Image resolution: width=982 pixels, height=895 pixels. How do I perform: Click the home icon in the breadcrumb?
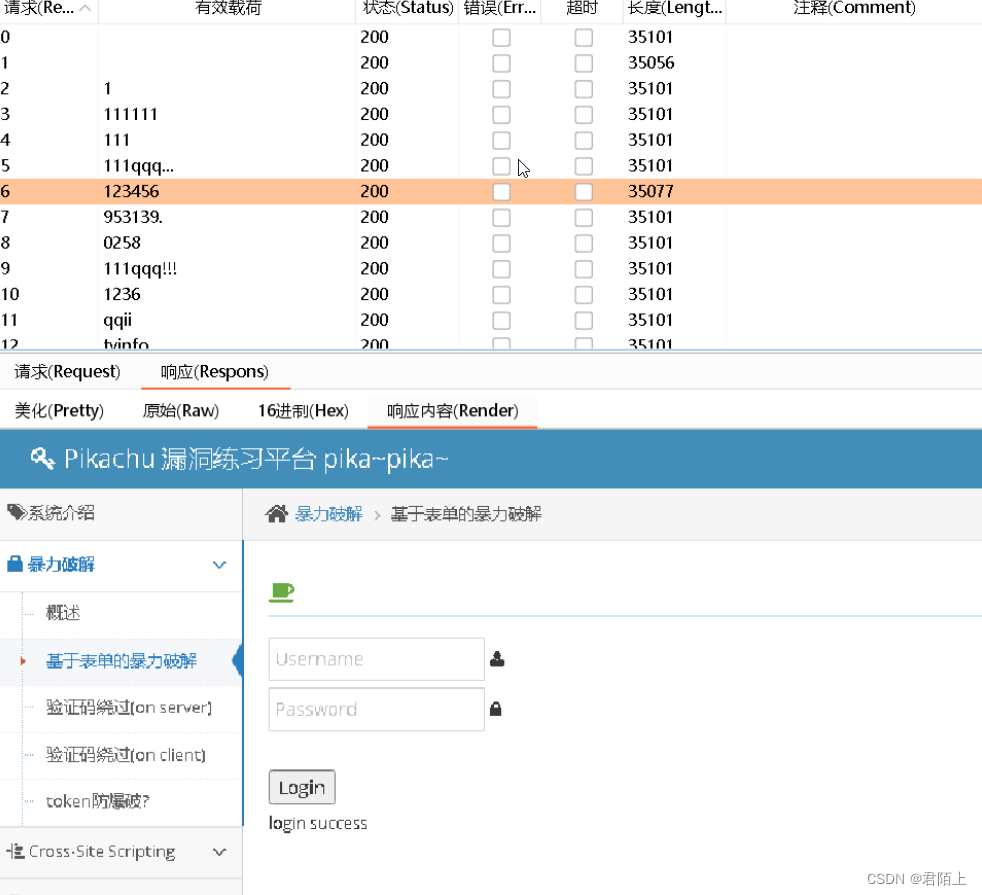click(x=276, y=514)
